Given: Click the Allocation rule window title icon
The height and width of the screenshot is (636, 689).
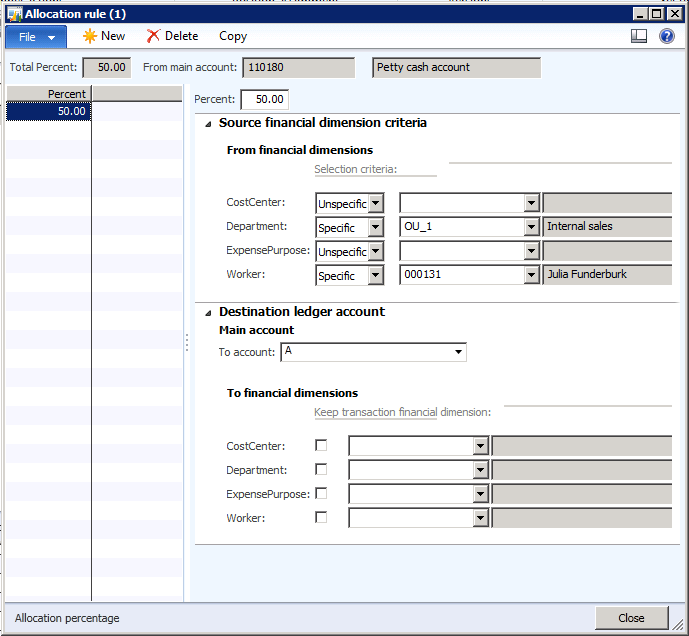Looking at the screenshot, I should click(14, 13).
